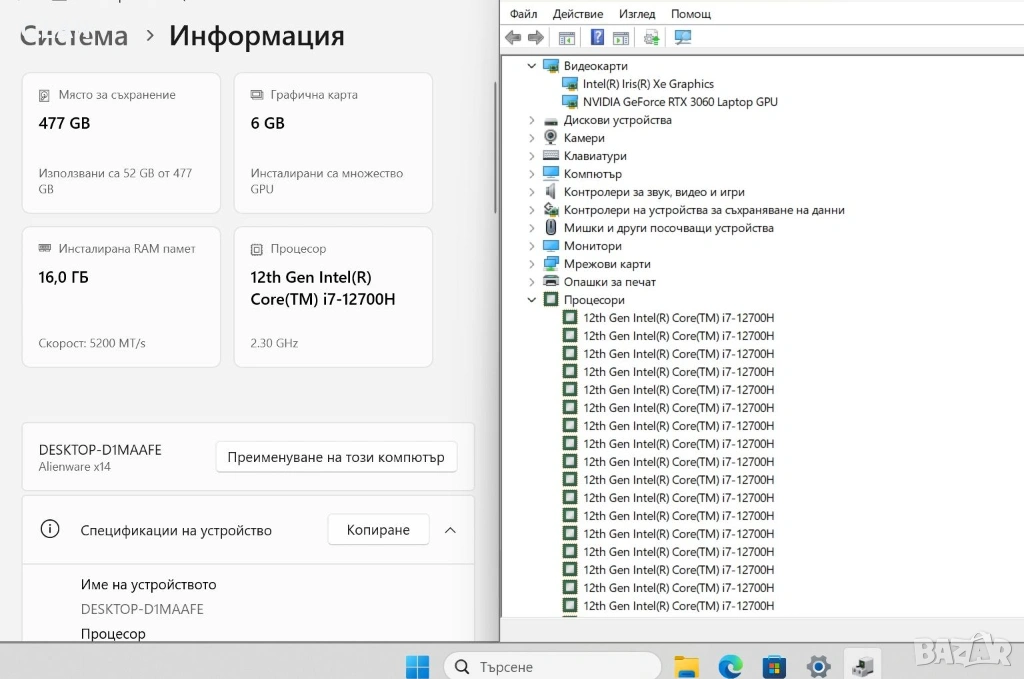Collapse the Процесори category
The height and width of the screenshot is (679, 1024).
532,300
